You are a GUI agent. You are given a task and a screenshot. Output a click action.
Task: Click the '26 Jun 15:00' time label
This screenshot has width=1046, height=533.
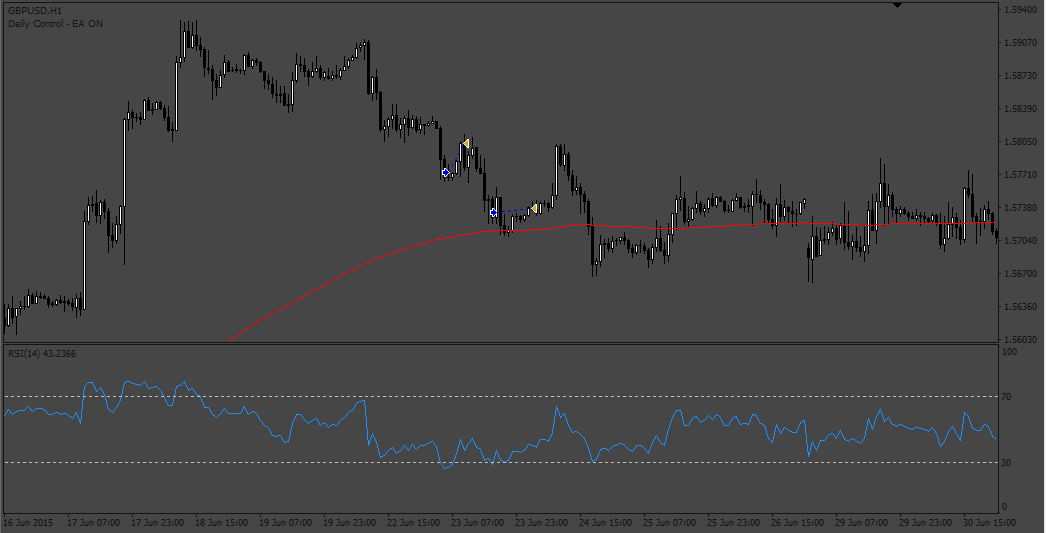click(798, 523)
